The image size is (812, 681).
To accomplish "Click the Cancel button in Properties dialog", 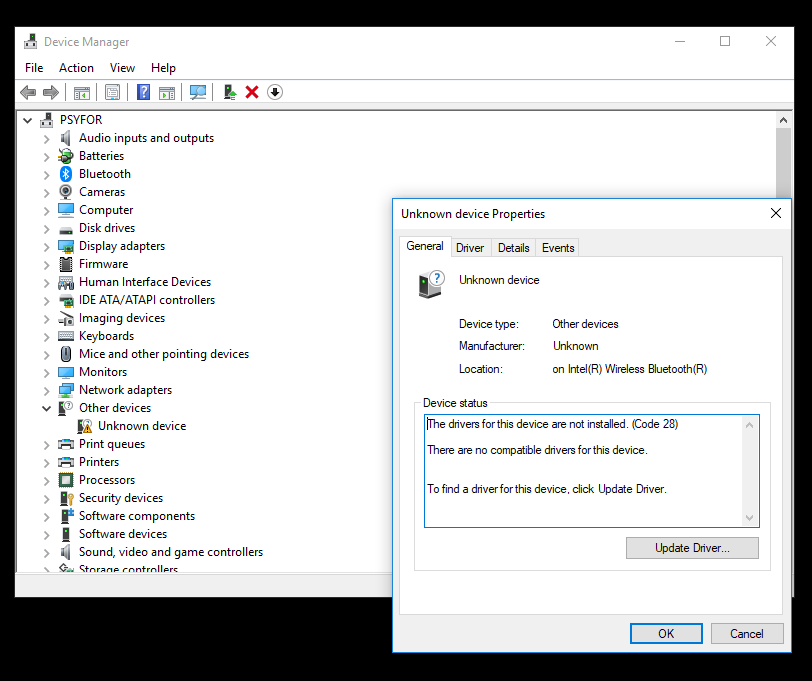I will 746,633.
